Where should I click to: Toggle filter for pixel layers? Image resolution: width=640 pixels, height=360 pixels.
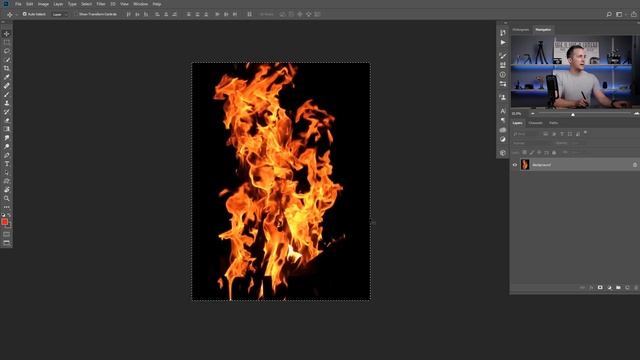tap(546, 134)
